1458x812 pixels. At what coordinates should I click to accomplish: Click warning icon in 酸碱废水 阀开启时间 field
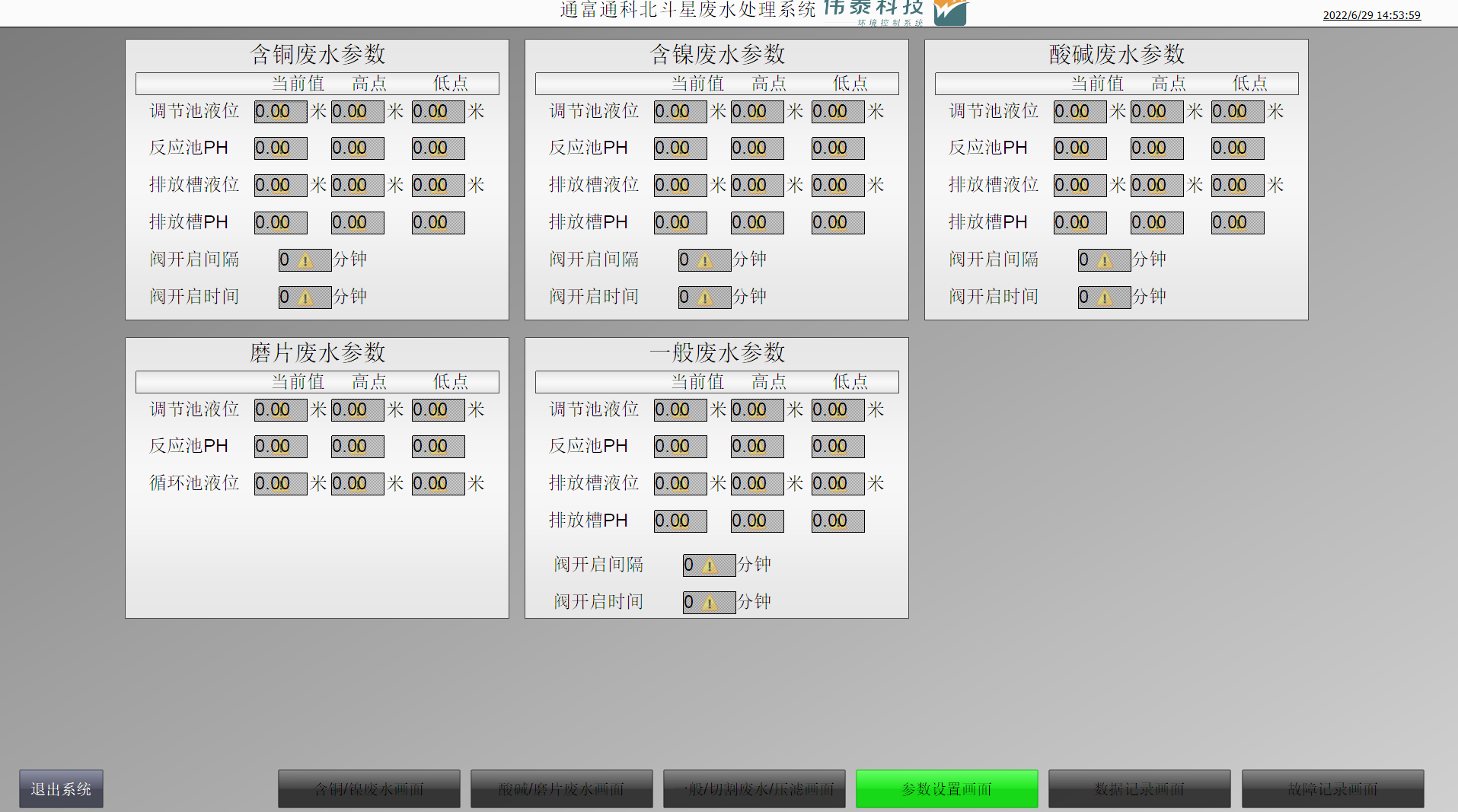click(1105, 298)
